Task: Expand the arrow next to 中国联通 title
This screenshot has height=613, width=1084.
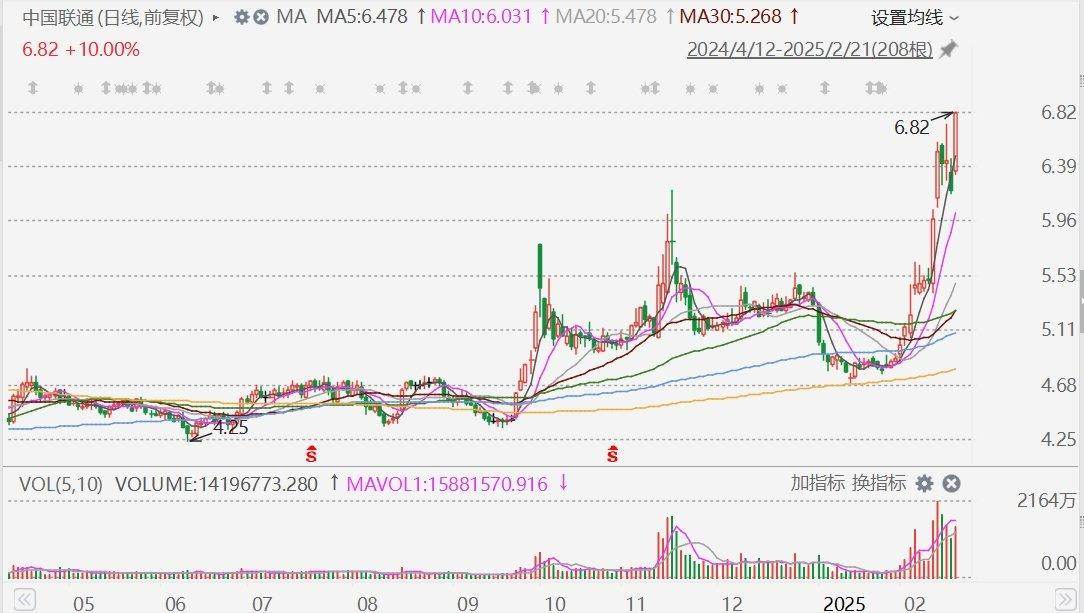Action: click(x=217, y=18)
